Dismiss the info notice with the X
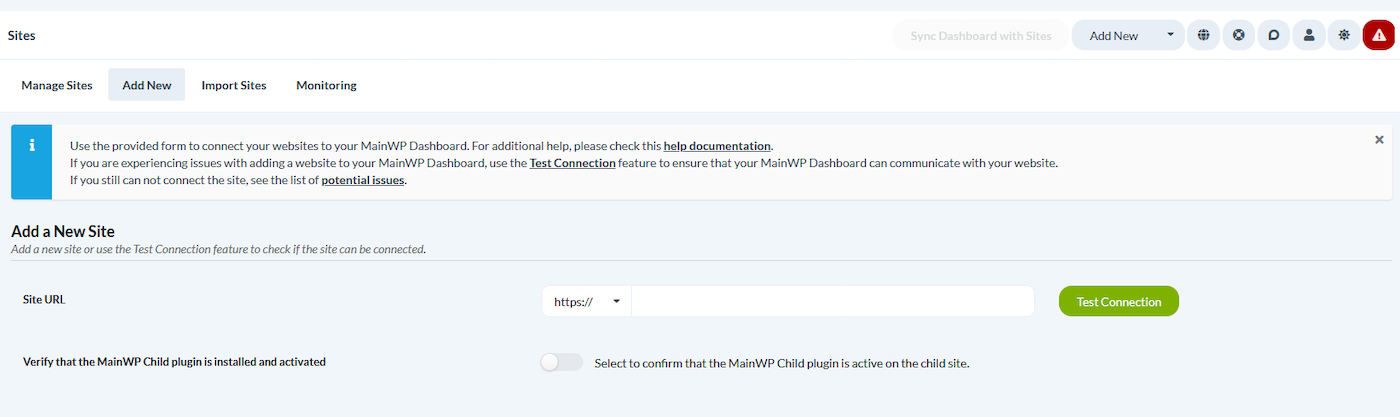Screen dimensions: 1400x417 [1379, 140]
